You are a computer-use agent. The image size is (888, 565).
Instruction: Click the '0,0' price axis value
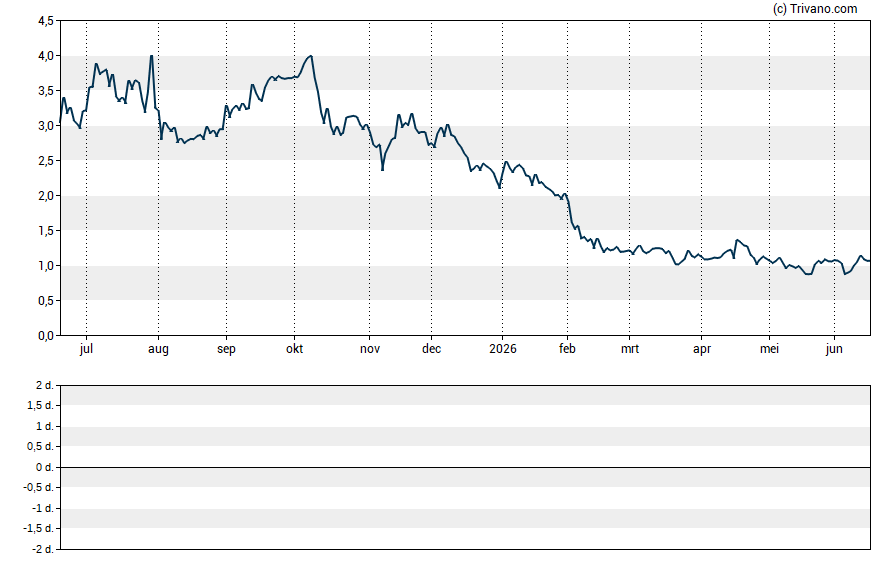pyautogui.click(x=46, y=336)
